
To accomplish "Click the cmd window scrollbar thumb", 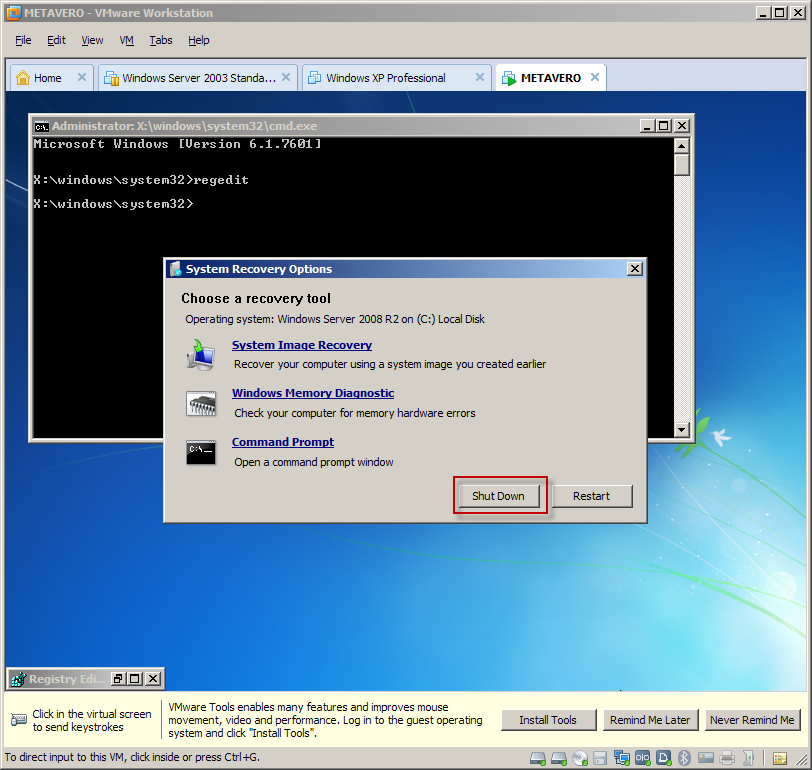I will [x=682, y=165].
